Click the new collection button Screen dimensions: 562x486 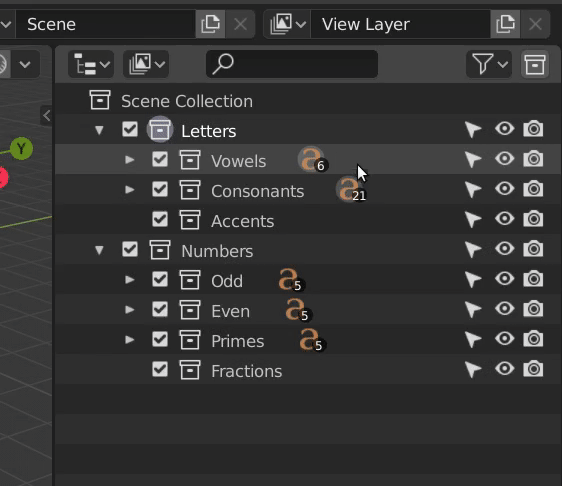pyautogui.click(x=535, y=64)
